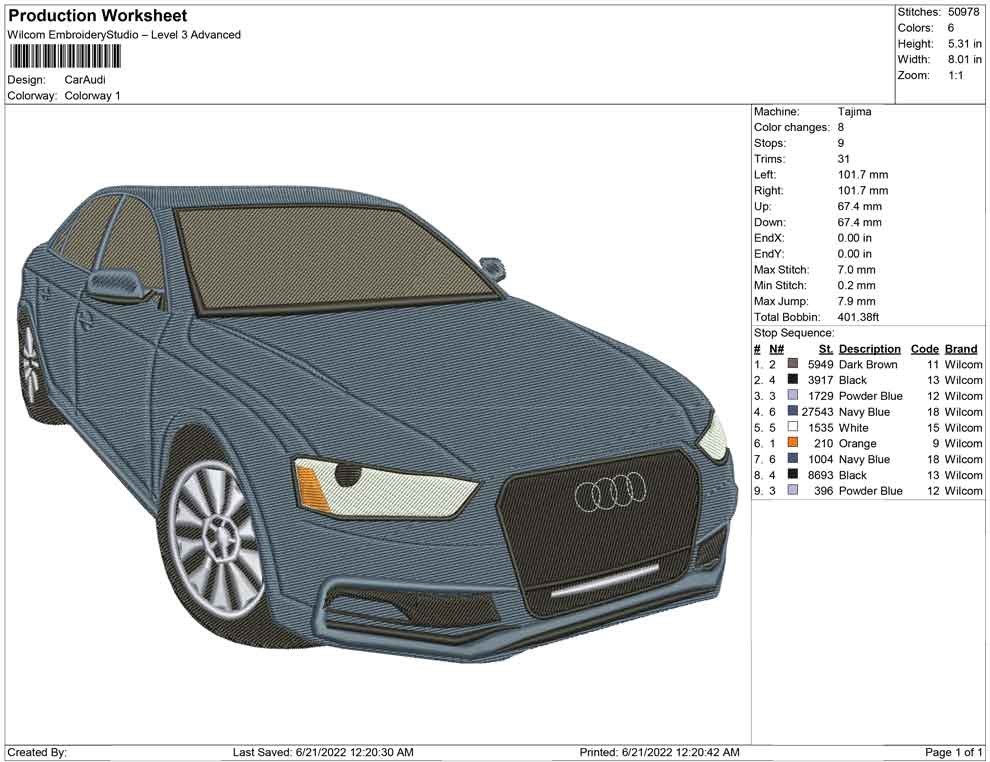Click the St. column header
Image resolution: width=990 pixels, height=762 pixels.
tap(825, 349)
